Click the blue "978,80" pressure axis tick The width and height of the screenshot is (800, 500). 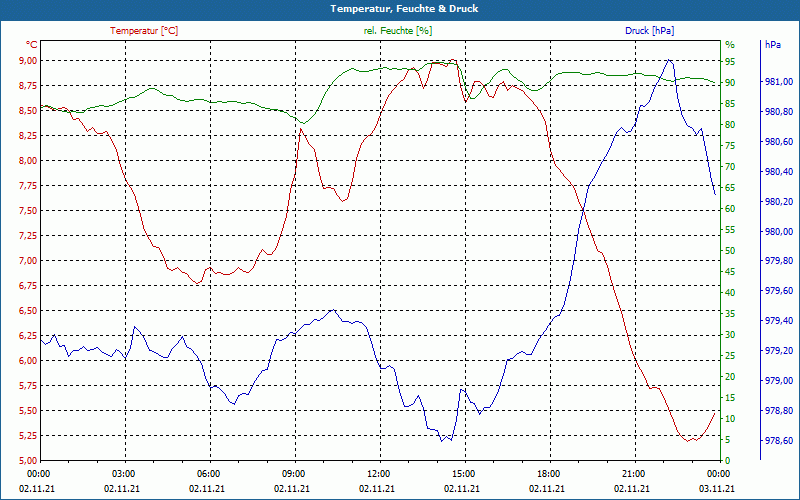[x=779, y=411]
